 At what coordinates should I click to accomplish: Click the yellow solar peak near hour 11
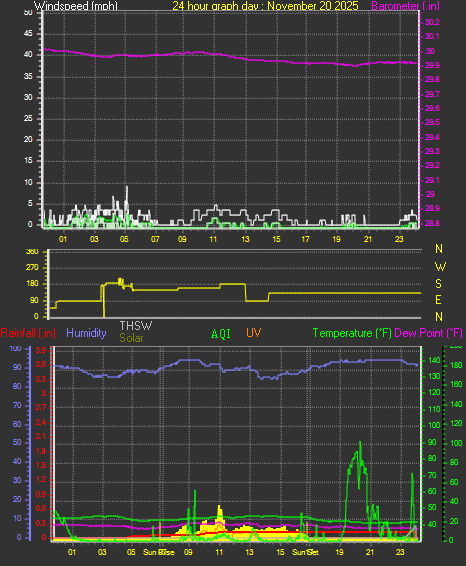pyautogui.click(x=219, y=507)
